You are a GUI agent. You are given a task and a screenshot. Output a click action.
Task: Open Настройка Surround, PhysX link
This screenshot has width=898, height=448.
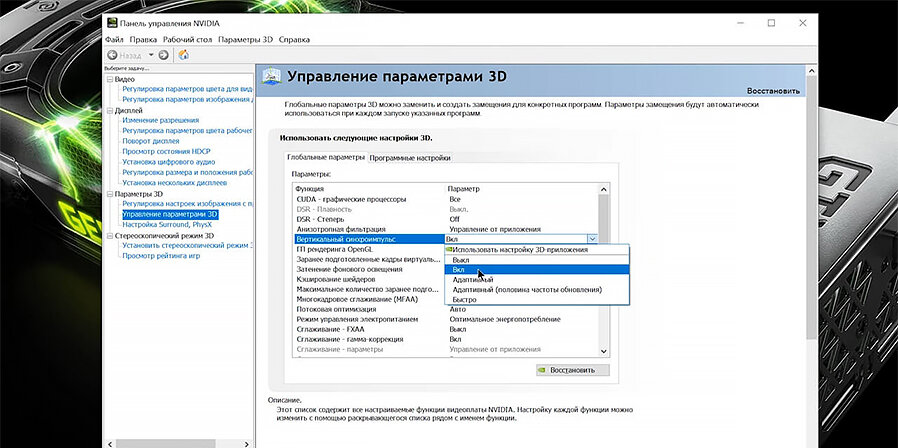tap(167, 225)
